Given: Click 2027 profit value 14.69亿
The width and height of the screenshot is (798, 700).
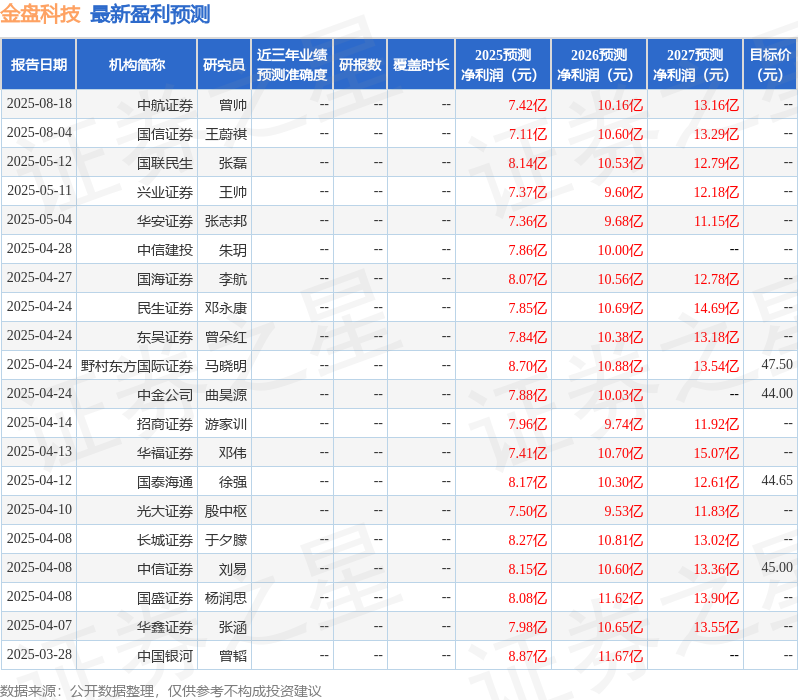Looking at the screenshot, I should (x=717, y=309).
